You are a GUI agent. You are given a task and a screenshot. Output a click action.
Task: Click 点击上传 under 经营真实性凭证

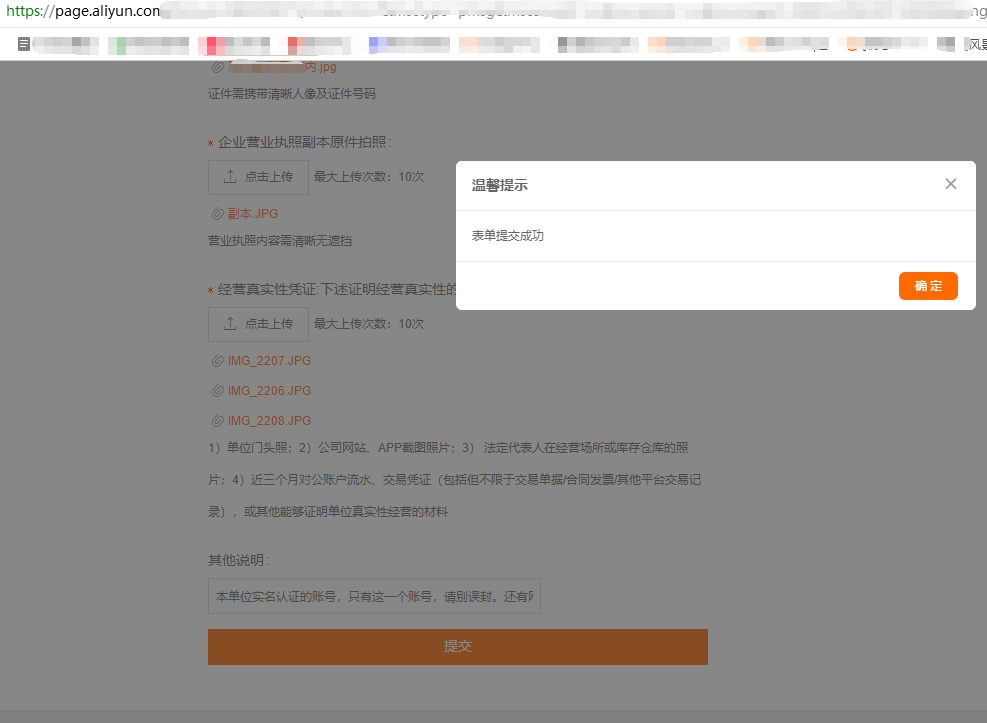pos(258,324)
